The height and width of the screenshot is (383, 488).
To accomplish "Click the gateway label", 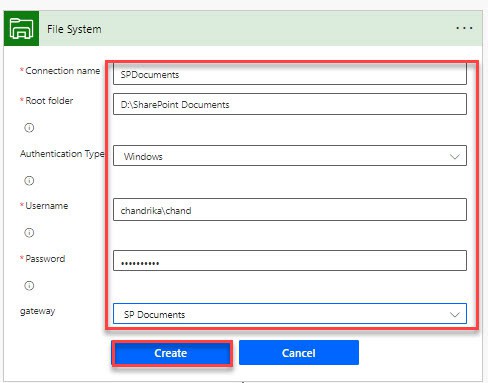I will pyautogui.click(x=37, y=311).
